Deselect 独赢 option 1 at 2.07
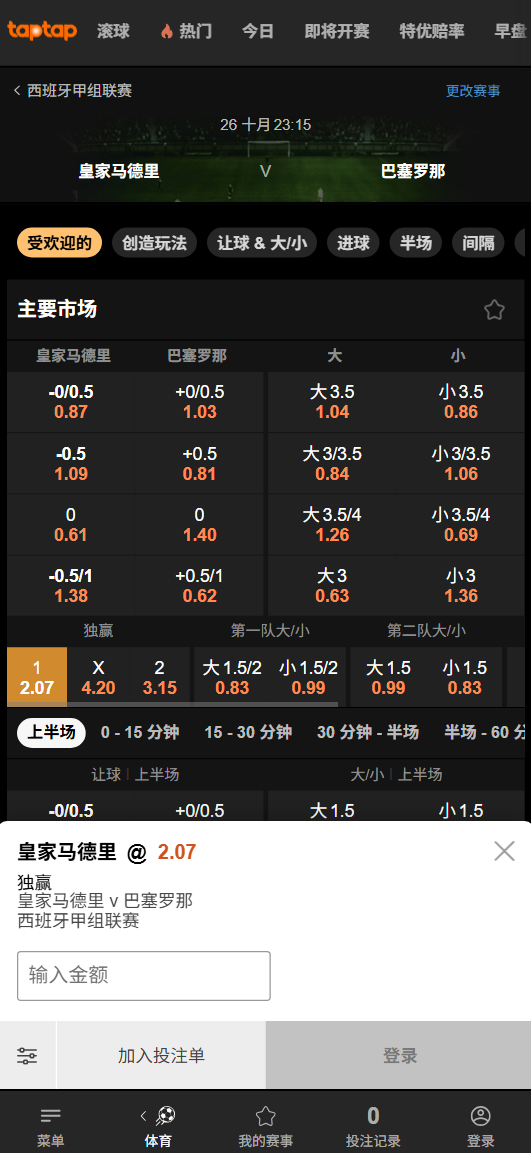The height and width of the screenshot is (1153, 531). 37,677
